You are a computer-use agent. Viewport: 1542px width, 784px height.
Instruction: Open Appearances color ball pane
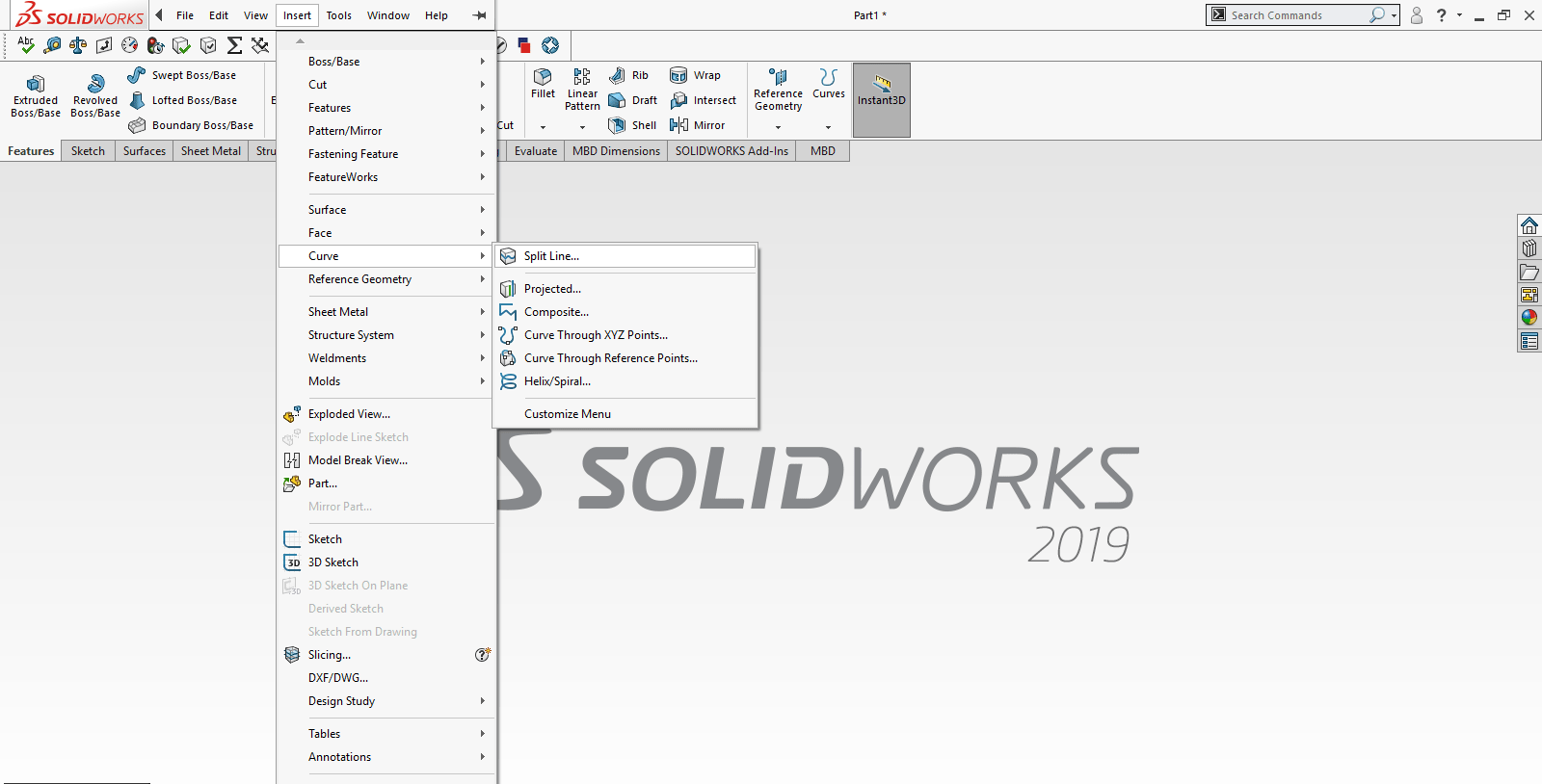pos(1529,317)
